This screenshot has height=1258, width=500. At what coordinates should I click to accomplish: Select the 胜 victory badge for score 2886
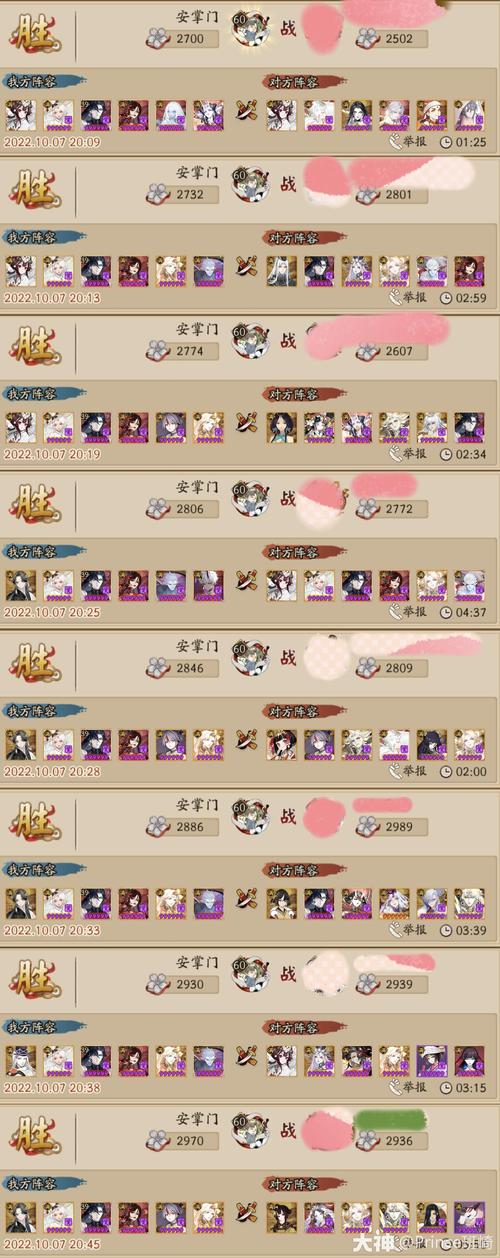pos(36,818)
